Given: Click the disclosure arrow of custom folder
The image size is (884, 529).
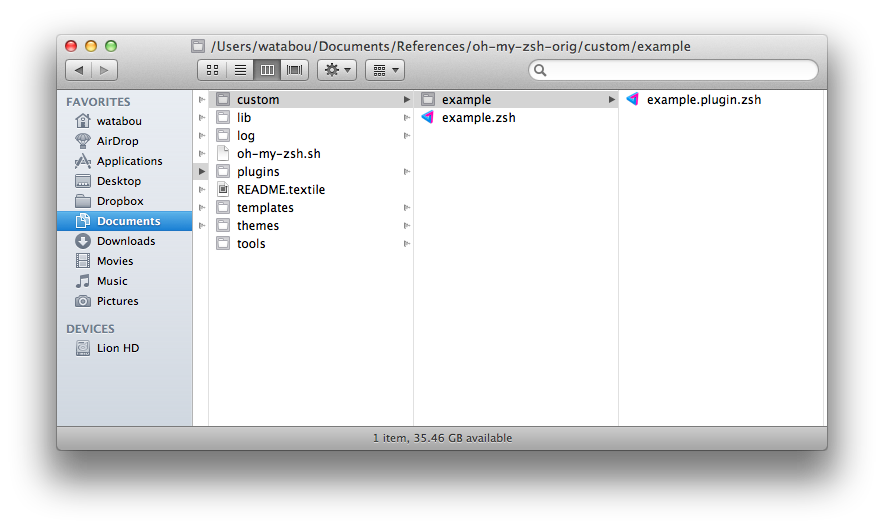Looking at the screenshot, I should pyautogui.click(x=406, y=99).
